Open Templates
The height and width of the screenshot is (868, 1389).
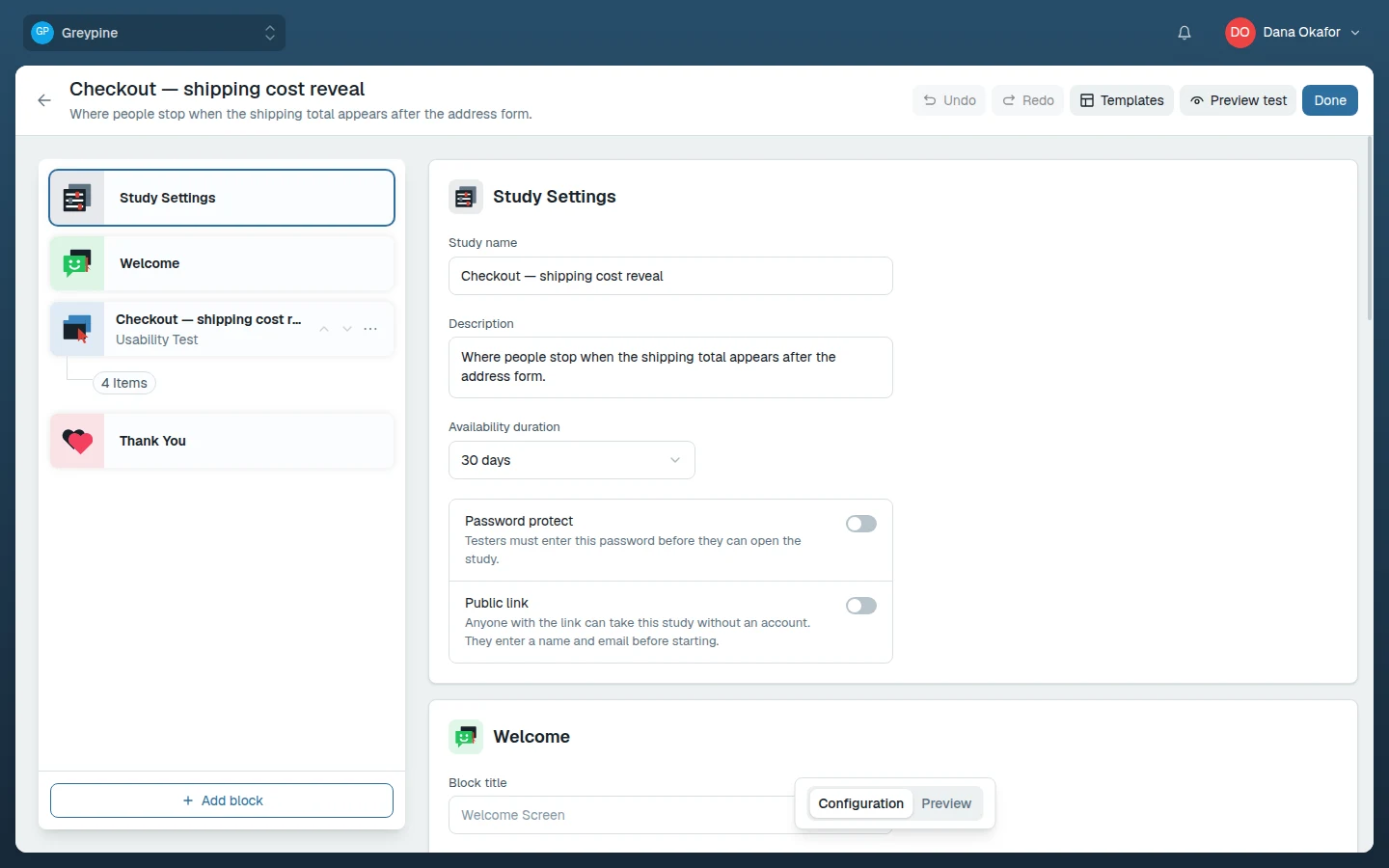[x=1122, y=100]
